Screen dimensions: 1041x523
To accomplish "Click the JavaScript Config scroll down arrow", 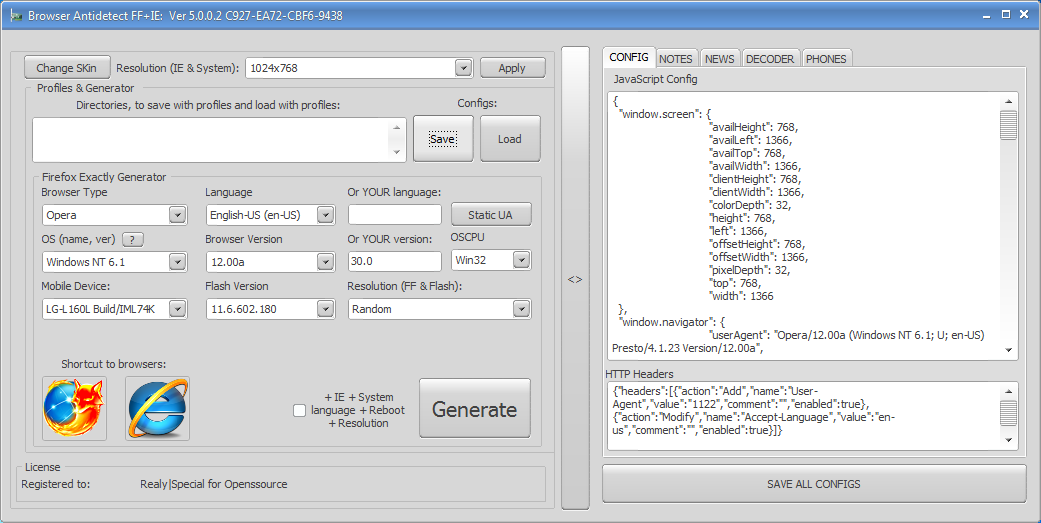I will coord(1008,350).
